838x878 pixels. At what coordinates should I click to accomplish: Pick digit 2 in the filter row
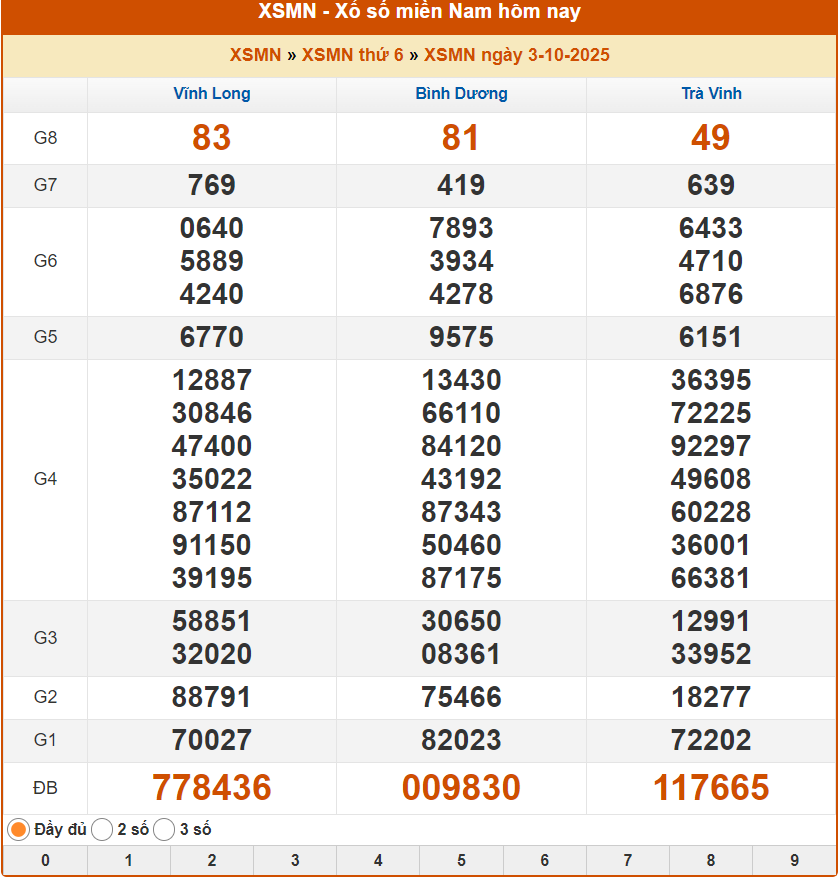point(211,860)
